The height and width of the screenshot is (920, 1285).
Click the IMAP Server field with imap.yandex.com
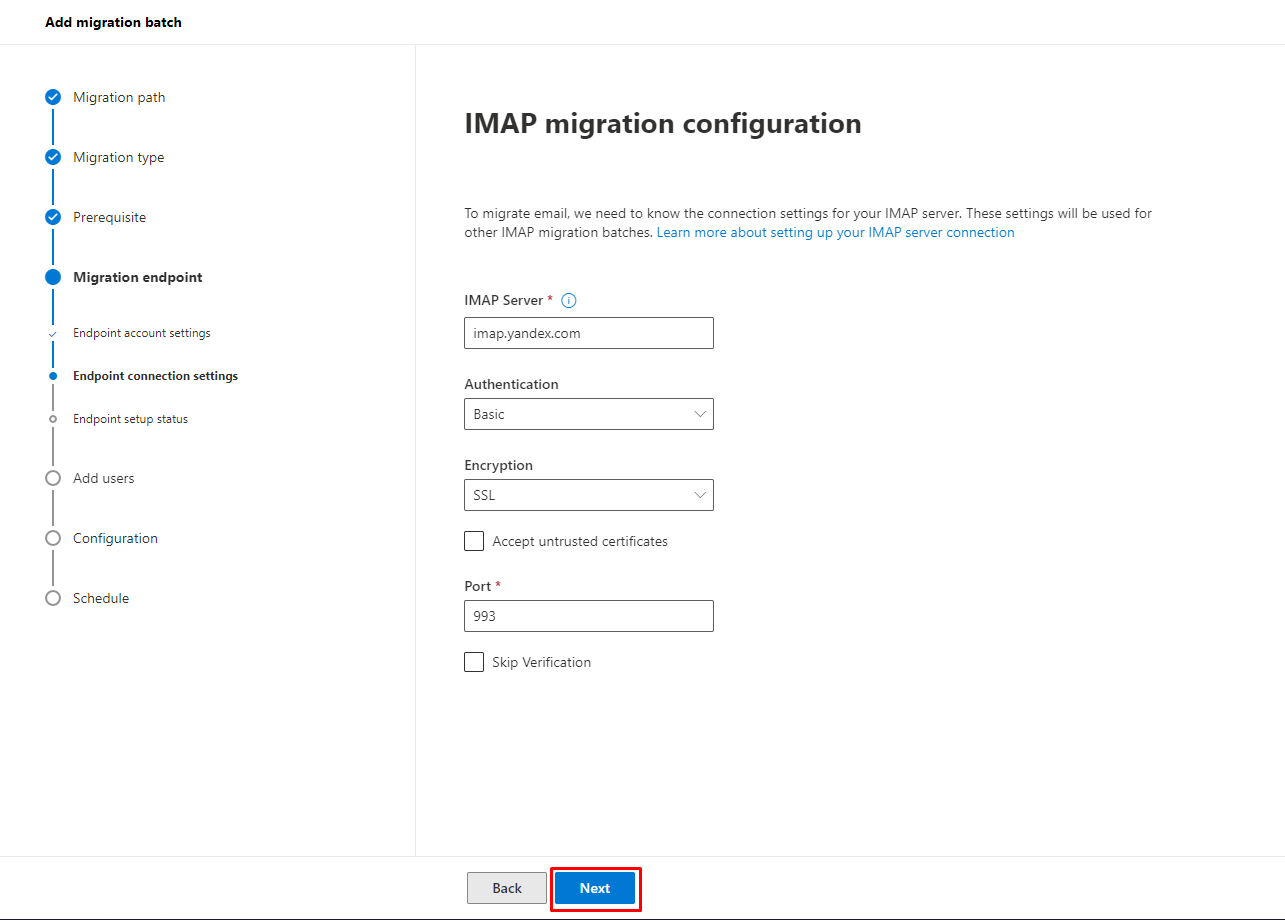pos(589,333)
